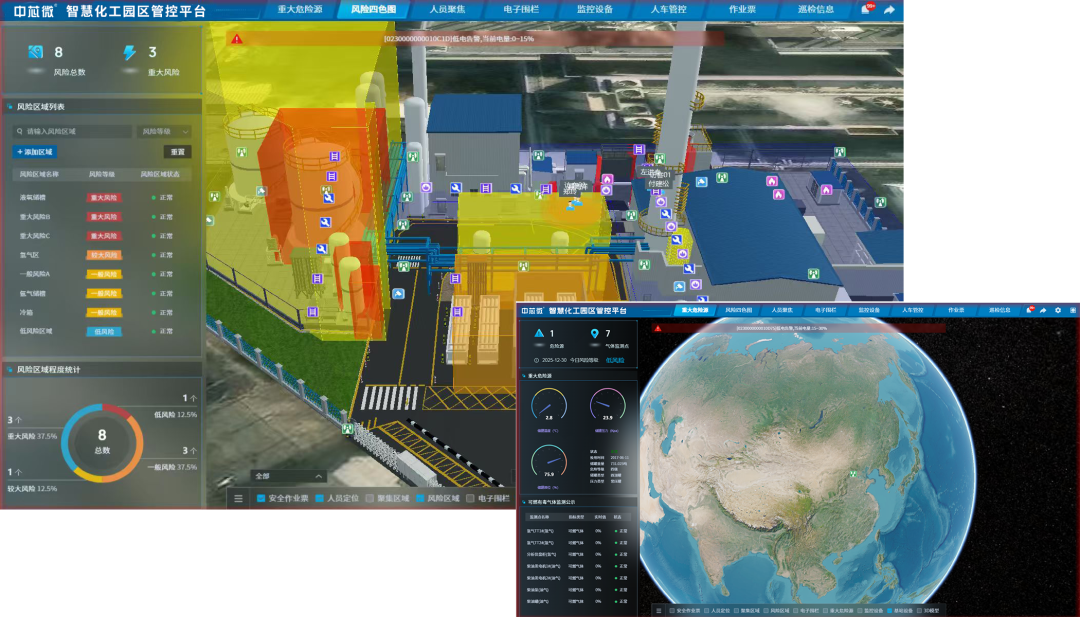
Task: Click the 风险总数 shield icon
Action: (x=36, y=52)
